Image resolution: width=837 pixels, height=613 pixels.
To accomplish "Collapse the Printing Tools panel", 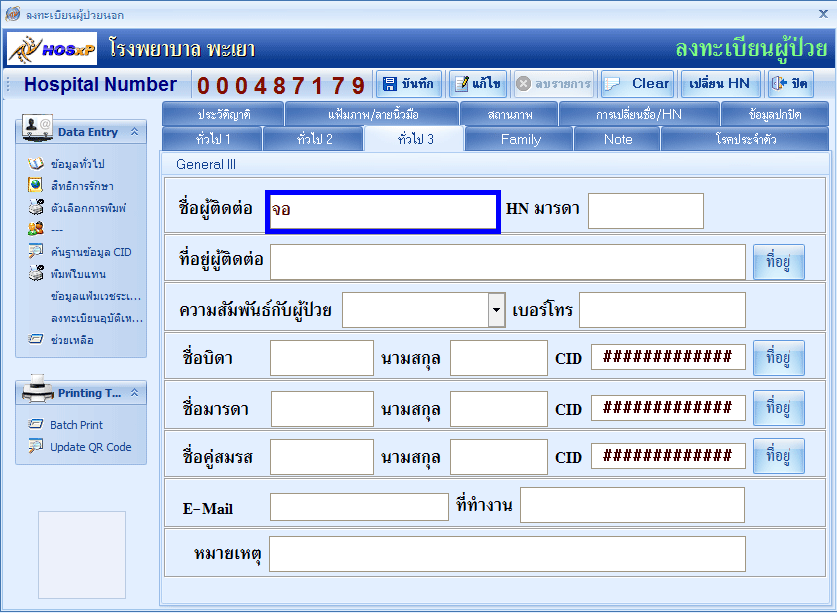I will tap(135, 393).
